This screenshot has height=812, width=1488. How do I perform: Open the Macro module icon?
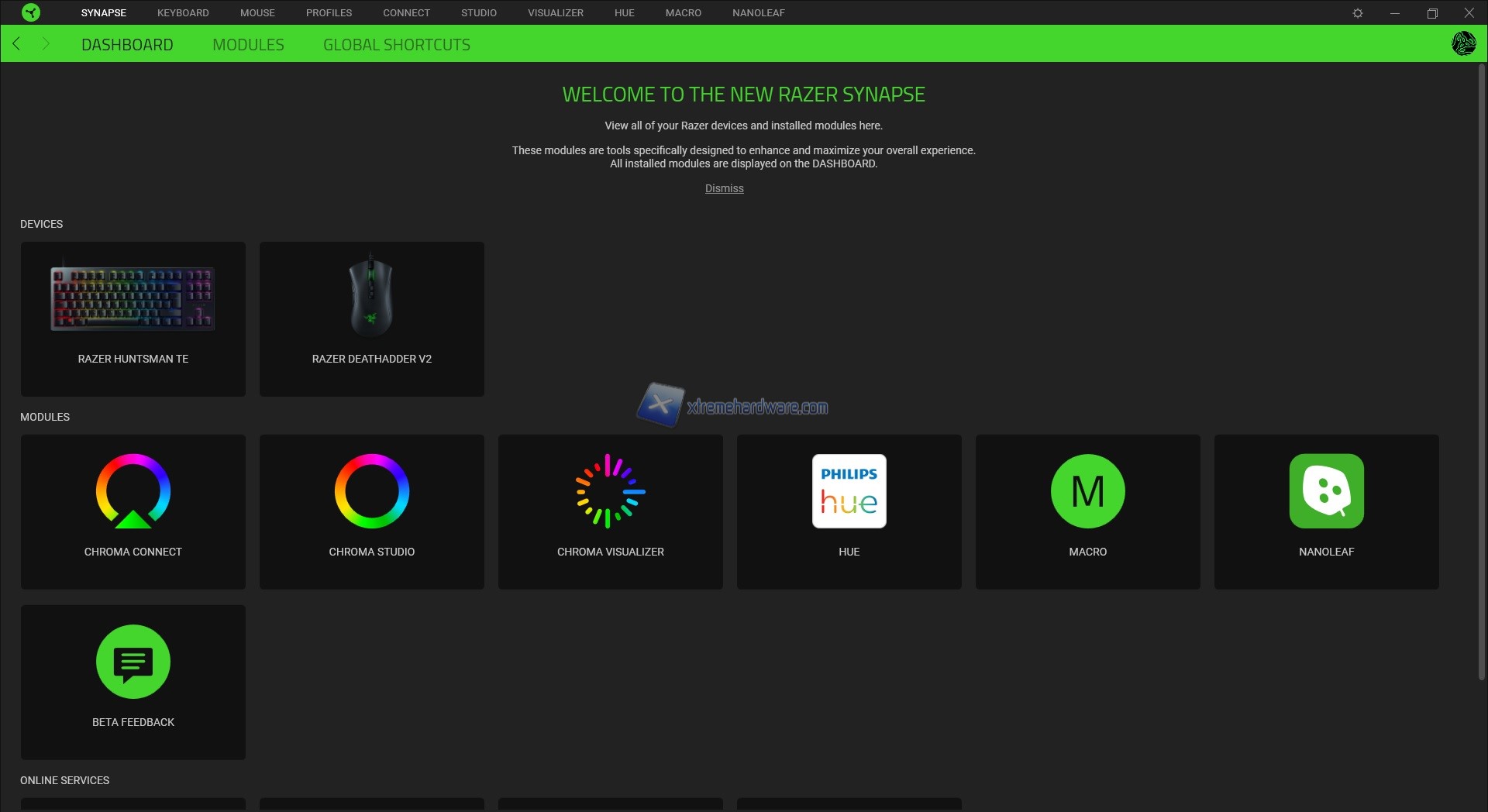[1088, 491]
